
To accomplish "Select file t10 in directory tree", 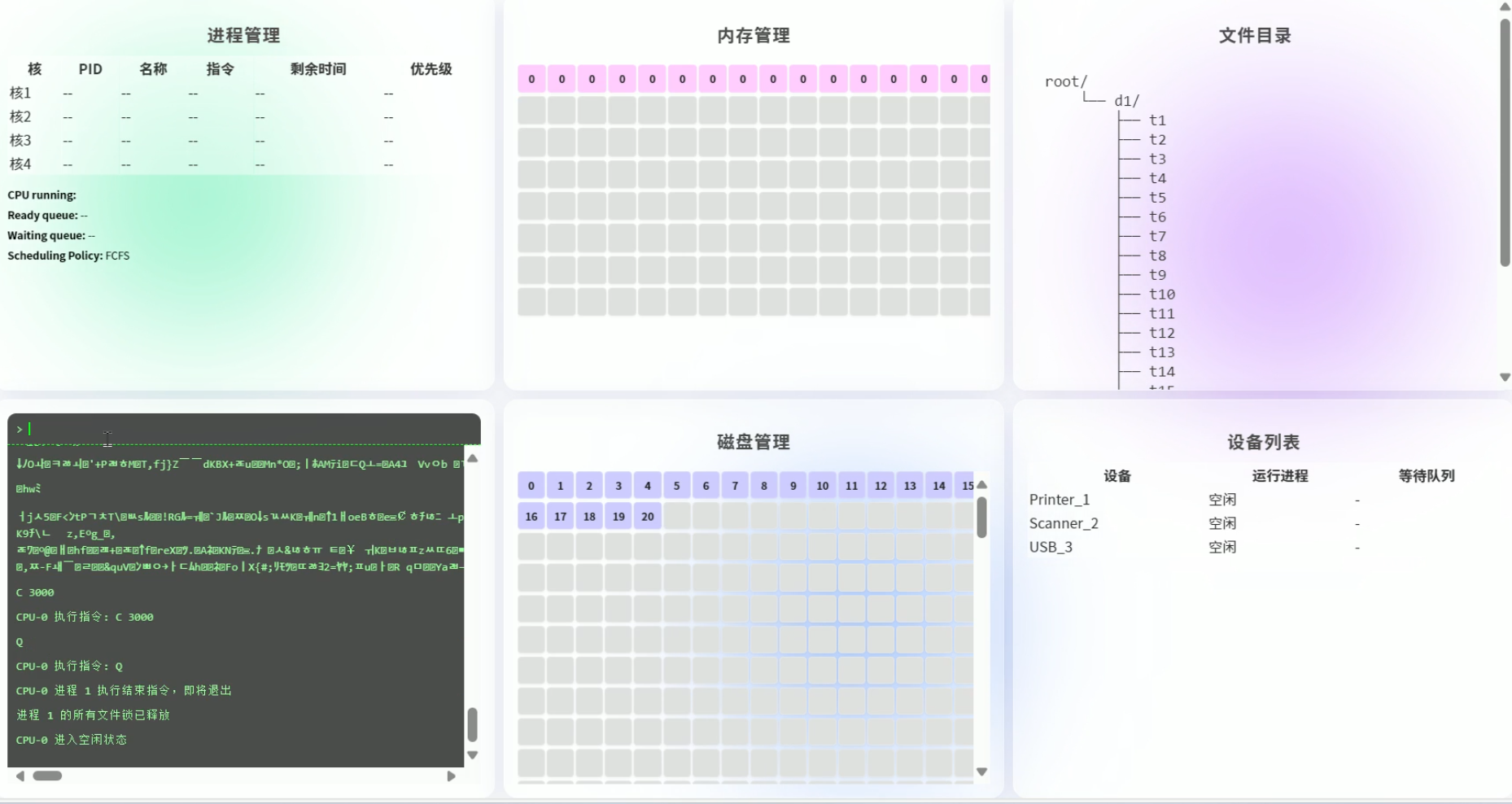I will click(1161, 295).
